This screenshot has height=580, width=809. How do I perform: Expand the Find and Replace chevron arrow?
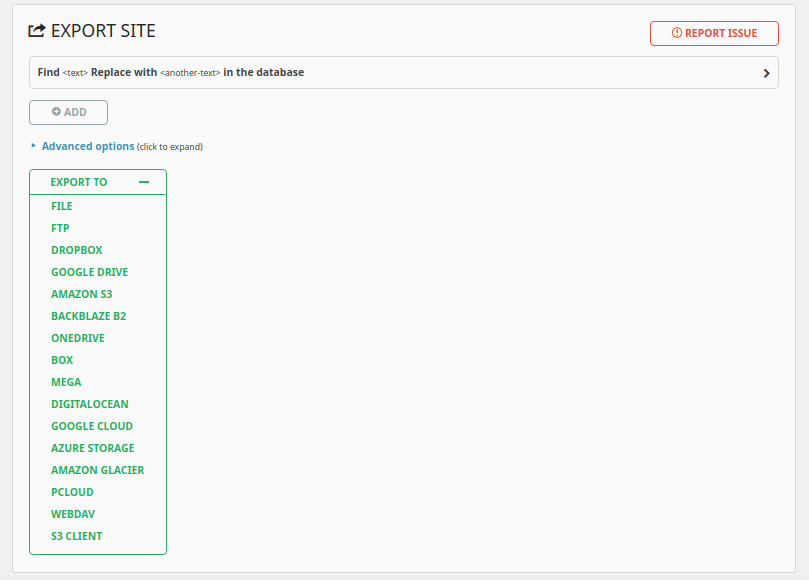(766, 73)
